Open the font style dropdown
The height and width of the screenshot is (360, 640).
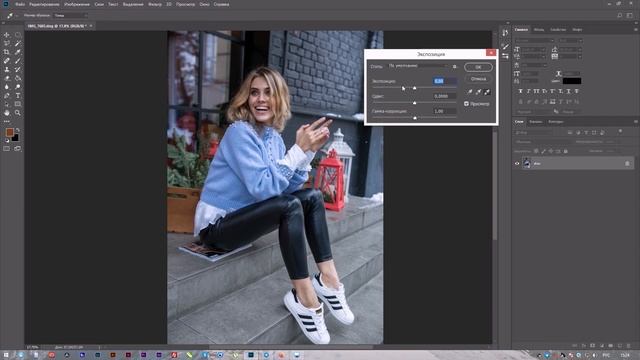pos(570,41)
